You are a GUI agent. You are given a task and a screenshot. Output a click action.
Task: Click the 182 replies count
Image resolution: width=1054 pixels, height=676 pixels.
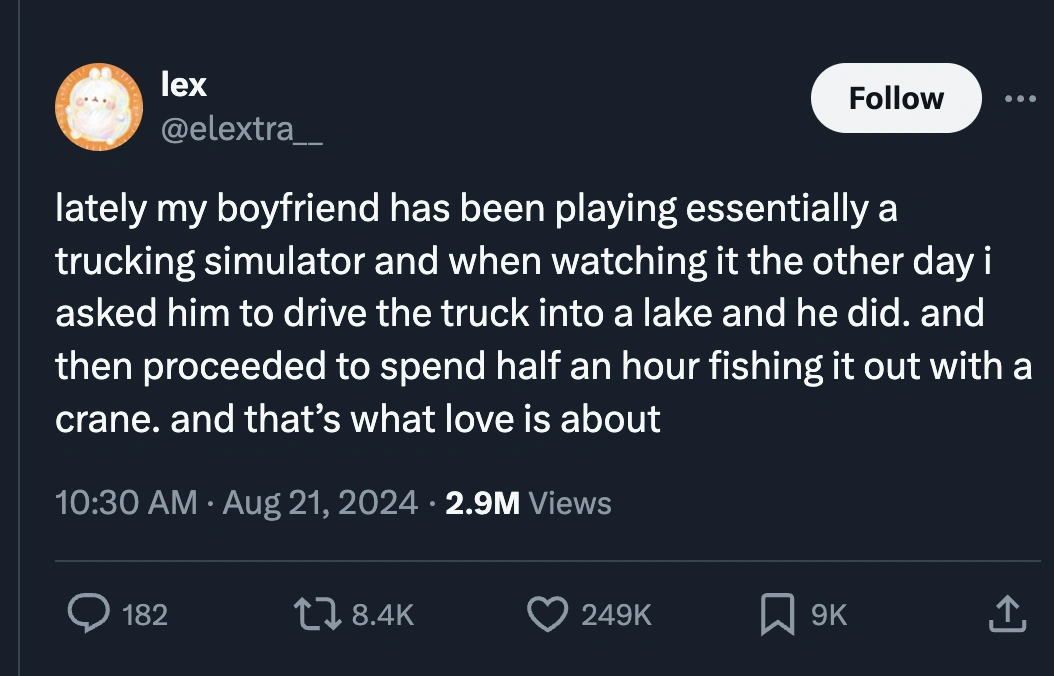point(144,615)
